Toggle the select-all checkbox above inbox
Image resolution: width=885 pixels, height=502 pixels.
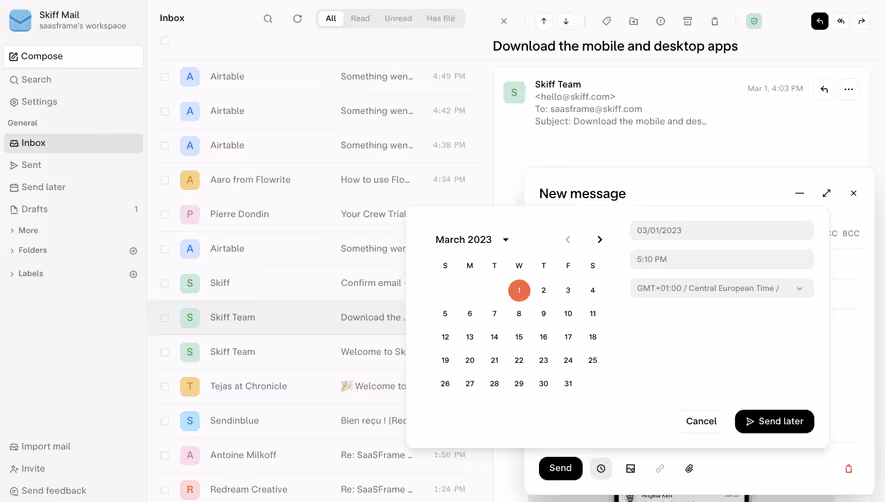[164, 41]
